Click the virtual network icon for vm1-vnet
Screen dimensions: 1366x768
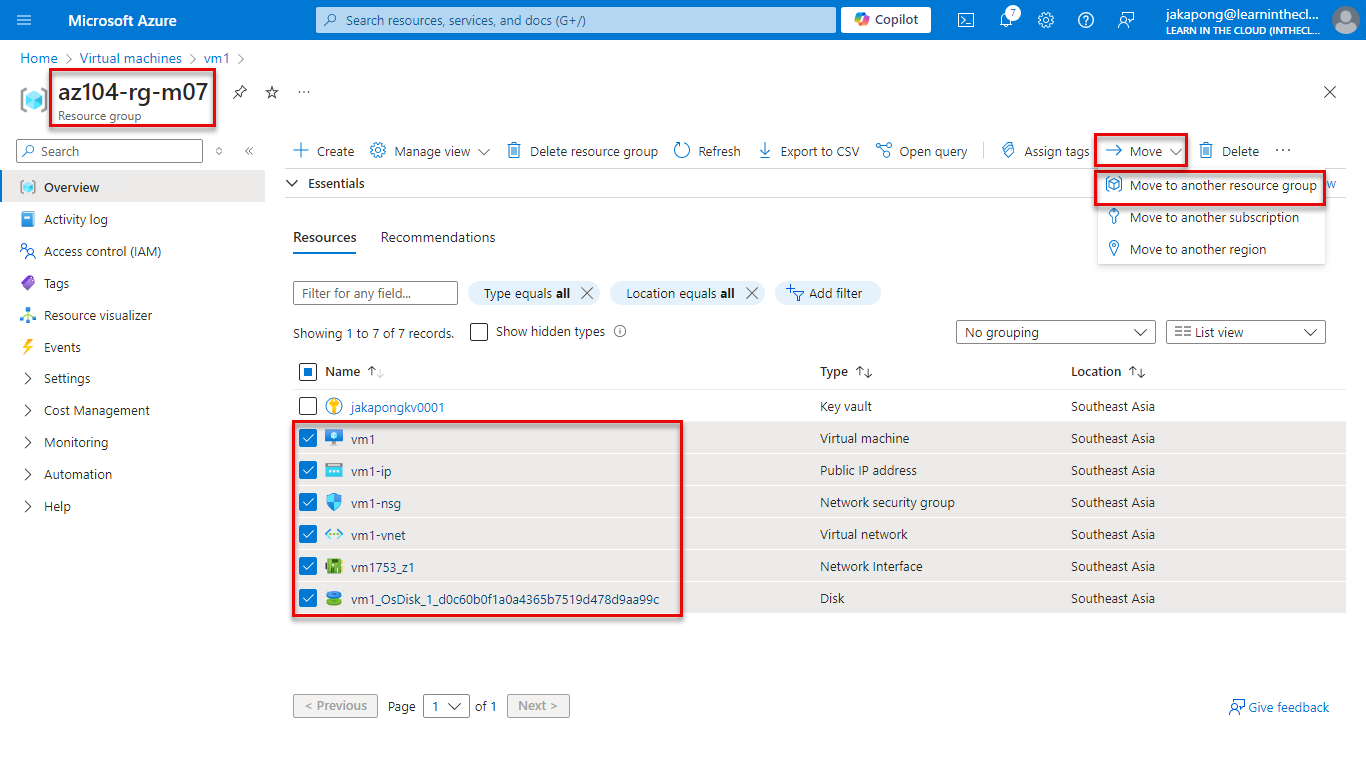pos(334,535)
